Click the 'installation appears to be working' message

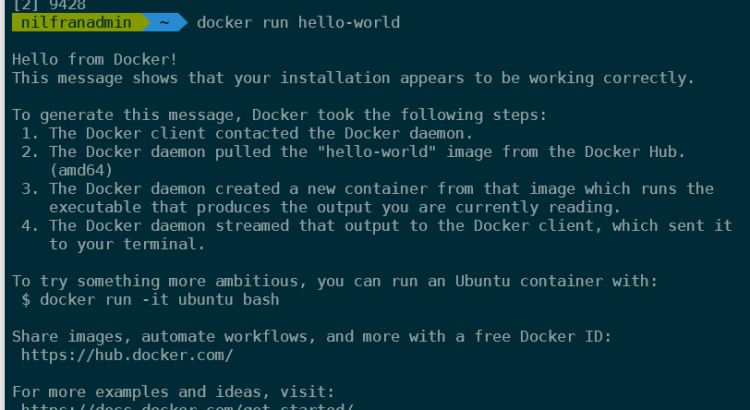click(x=437, y=78)
